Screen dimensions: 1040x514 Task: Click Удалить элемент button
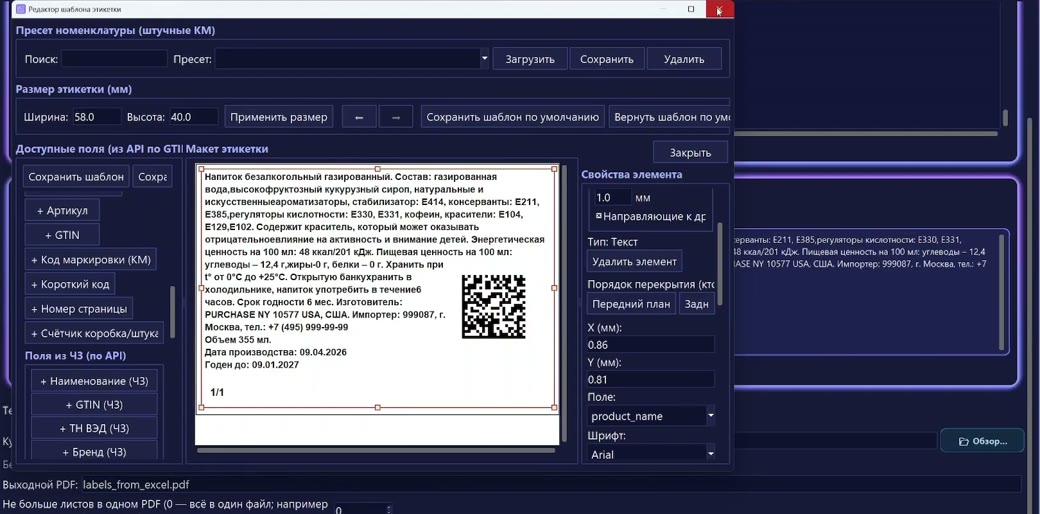(x=634, y=261)
